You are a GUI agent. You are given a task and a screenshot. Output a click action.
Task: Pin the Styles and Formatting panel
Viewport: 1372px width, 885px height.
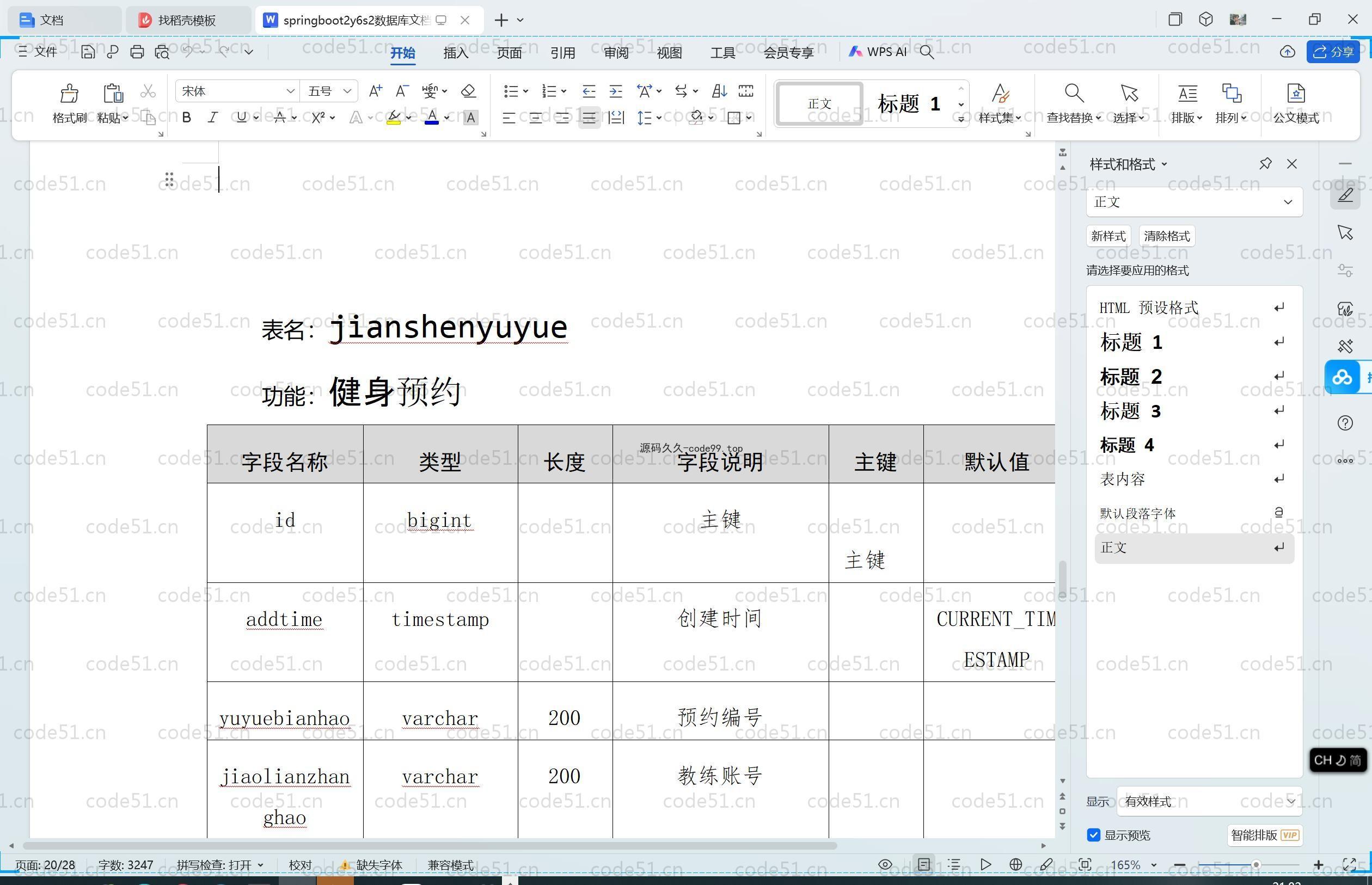click(x=1265, y=164)
